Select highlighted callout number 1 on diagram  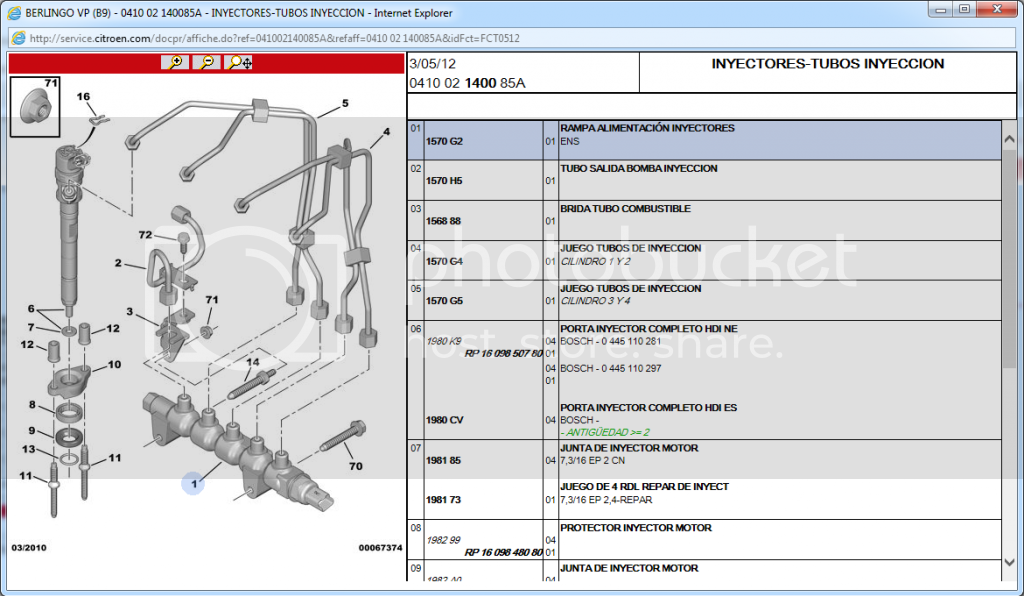(193, 484)
